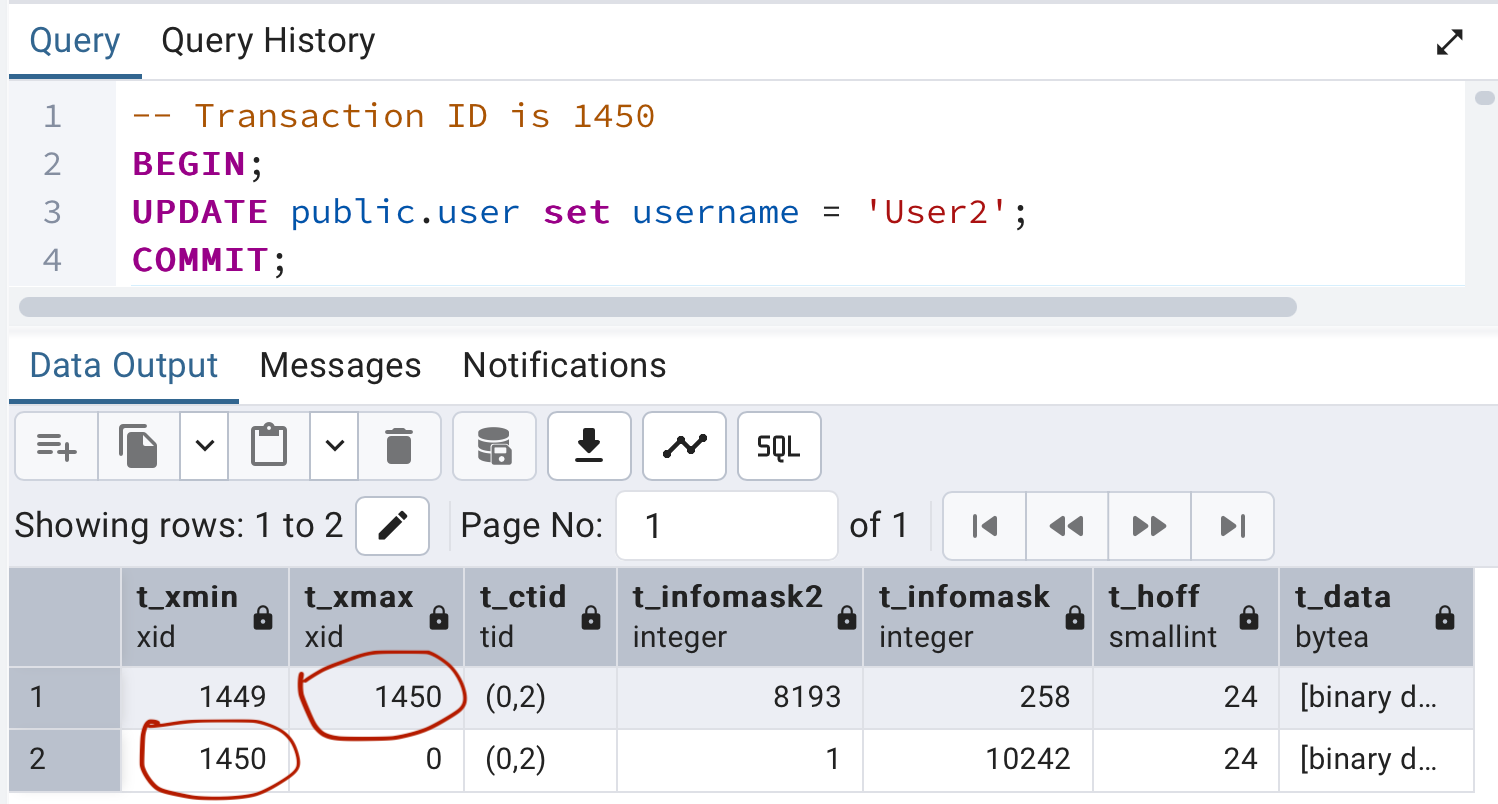Switch to the Query History tab
The height and width of the screenshot is (804, 1498).
pyautogui.click(x=268, y=41)
